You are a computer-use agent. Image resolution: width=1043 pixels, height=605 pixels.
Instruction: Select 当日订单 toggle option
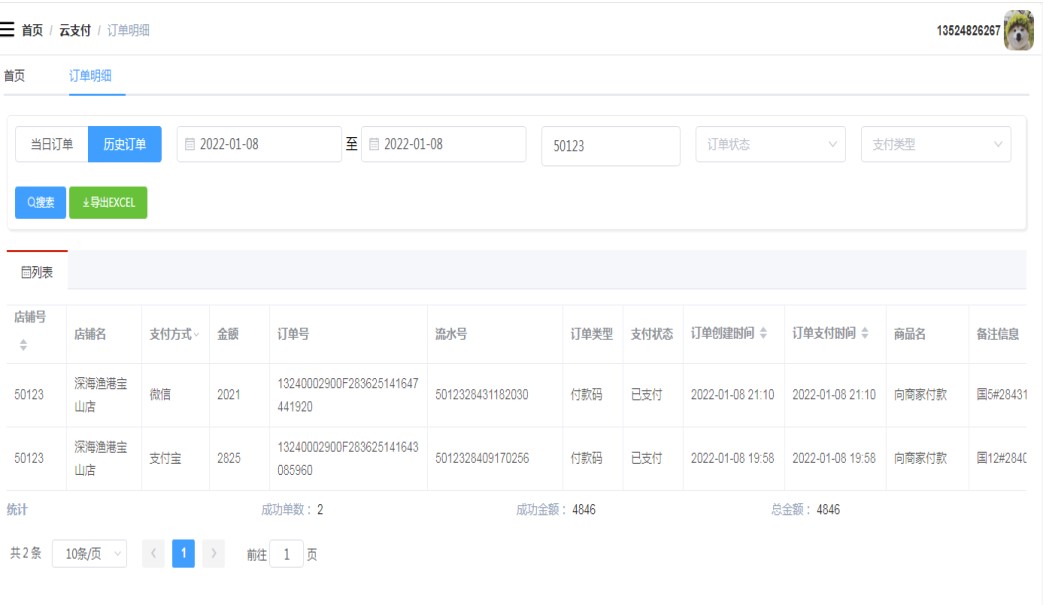52,144
